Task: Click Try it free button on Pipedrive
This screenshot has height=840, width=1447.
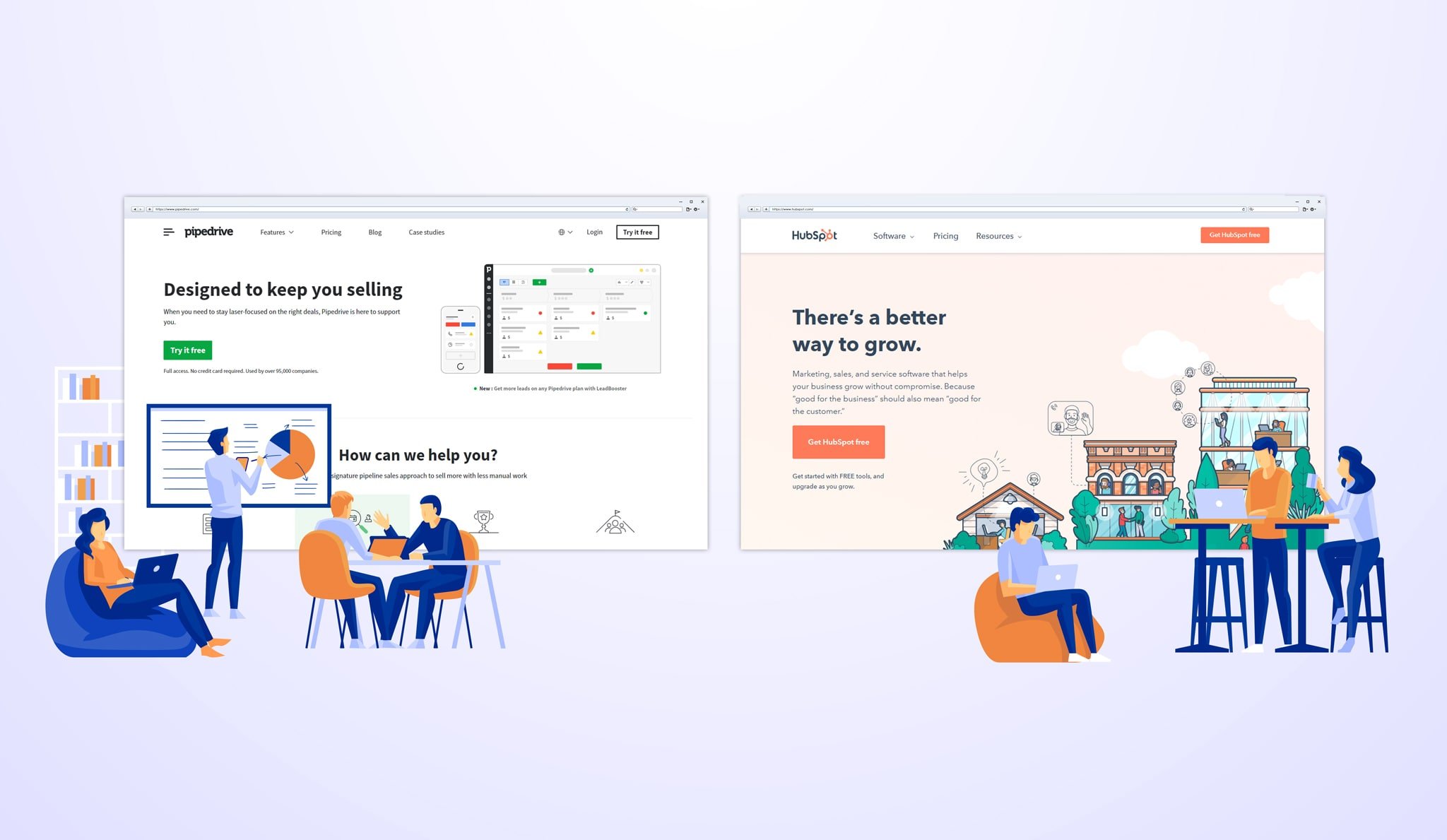Action: tap(187, 350)
